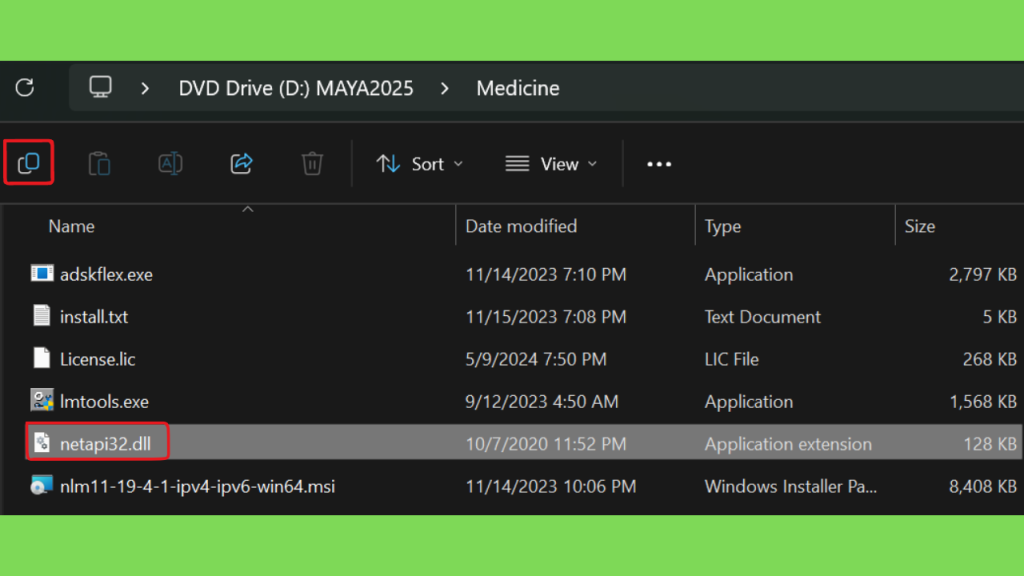
Task: Select the file named install.txt
Action: coord(94,317)
